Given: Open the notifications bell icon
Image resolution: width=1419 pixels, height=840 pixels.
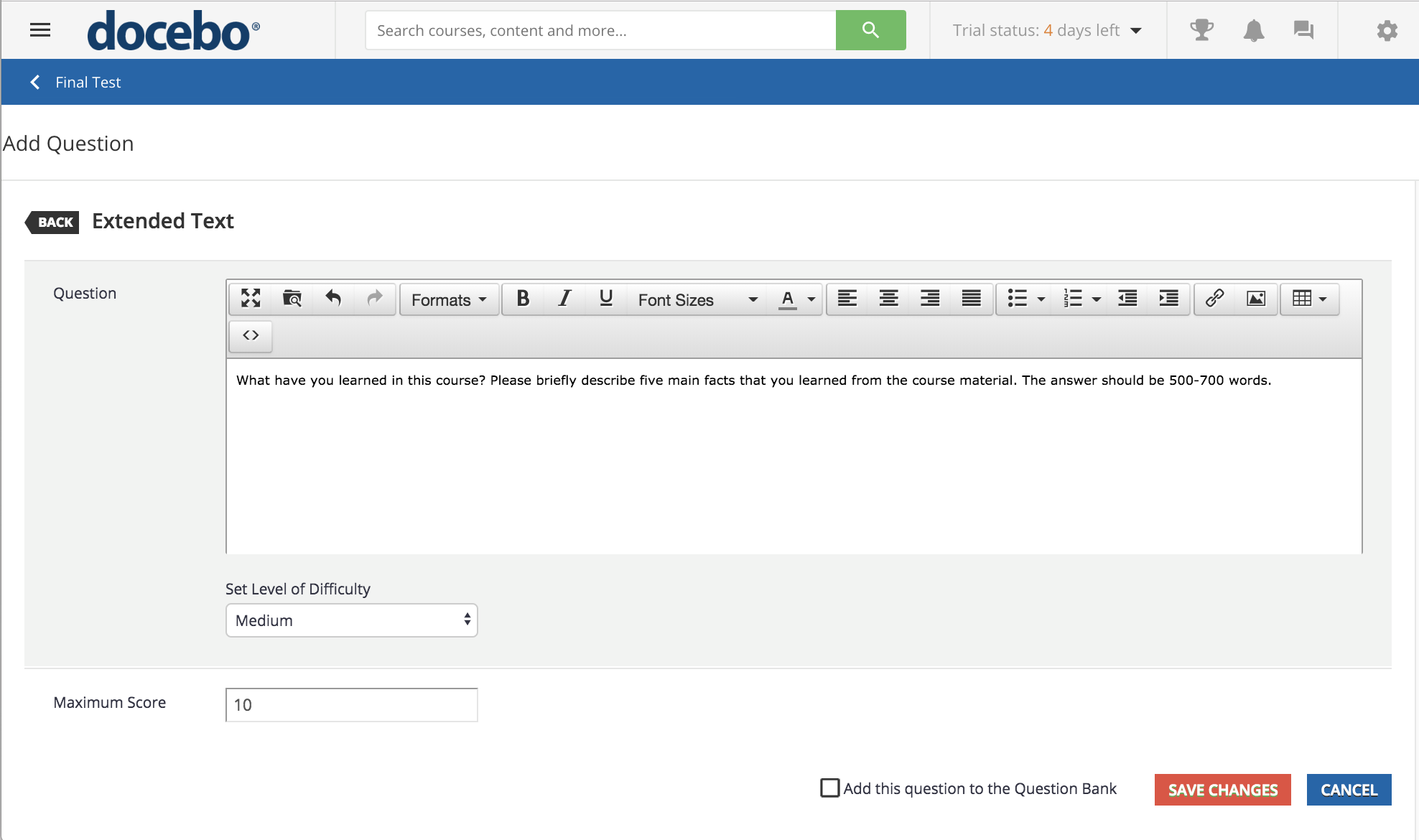Looking at the screenshot, I should coord(1253,30).
